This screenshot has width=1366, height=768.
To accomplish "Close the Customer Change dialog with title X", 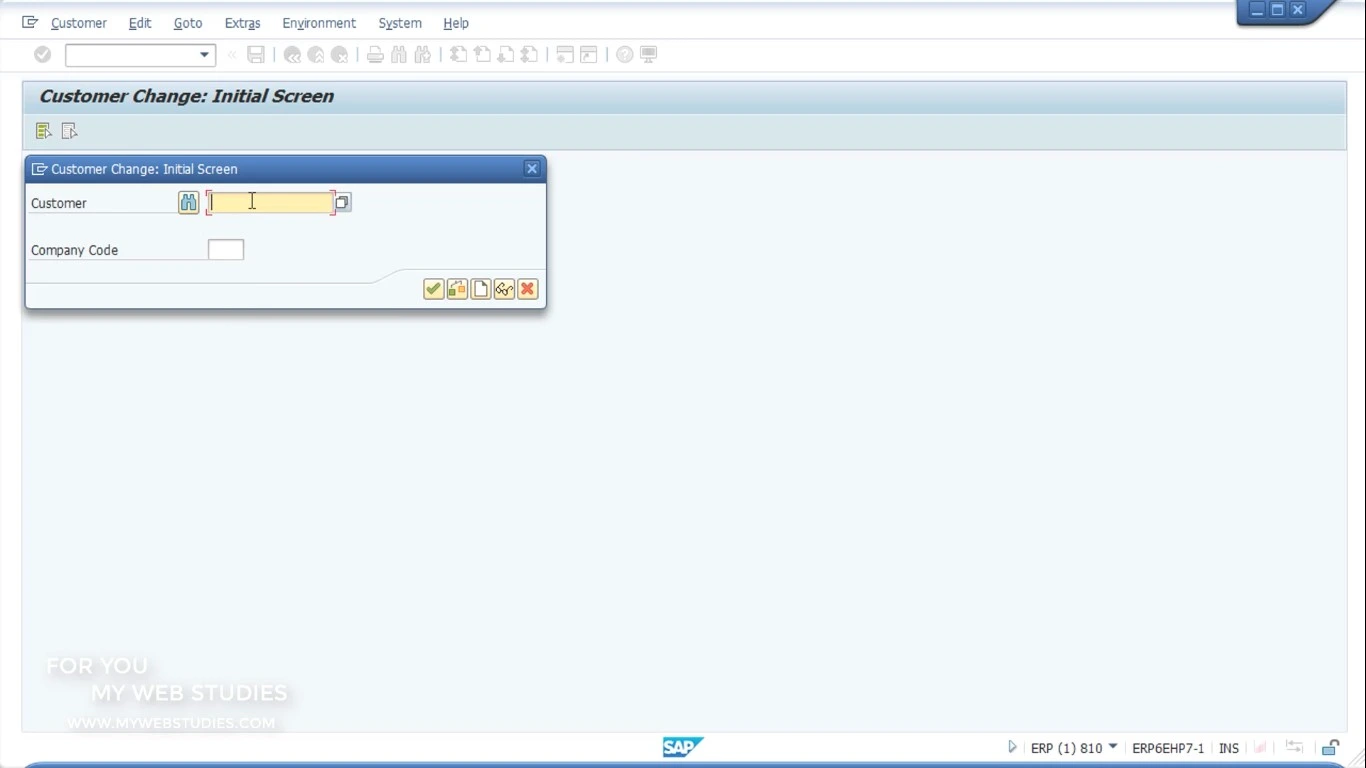I will click(532, 169).
